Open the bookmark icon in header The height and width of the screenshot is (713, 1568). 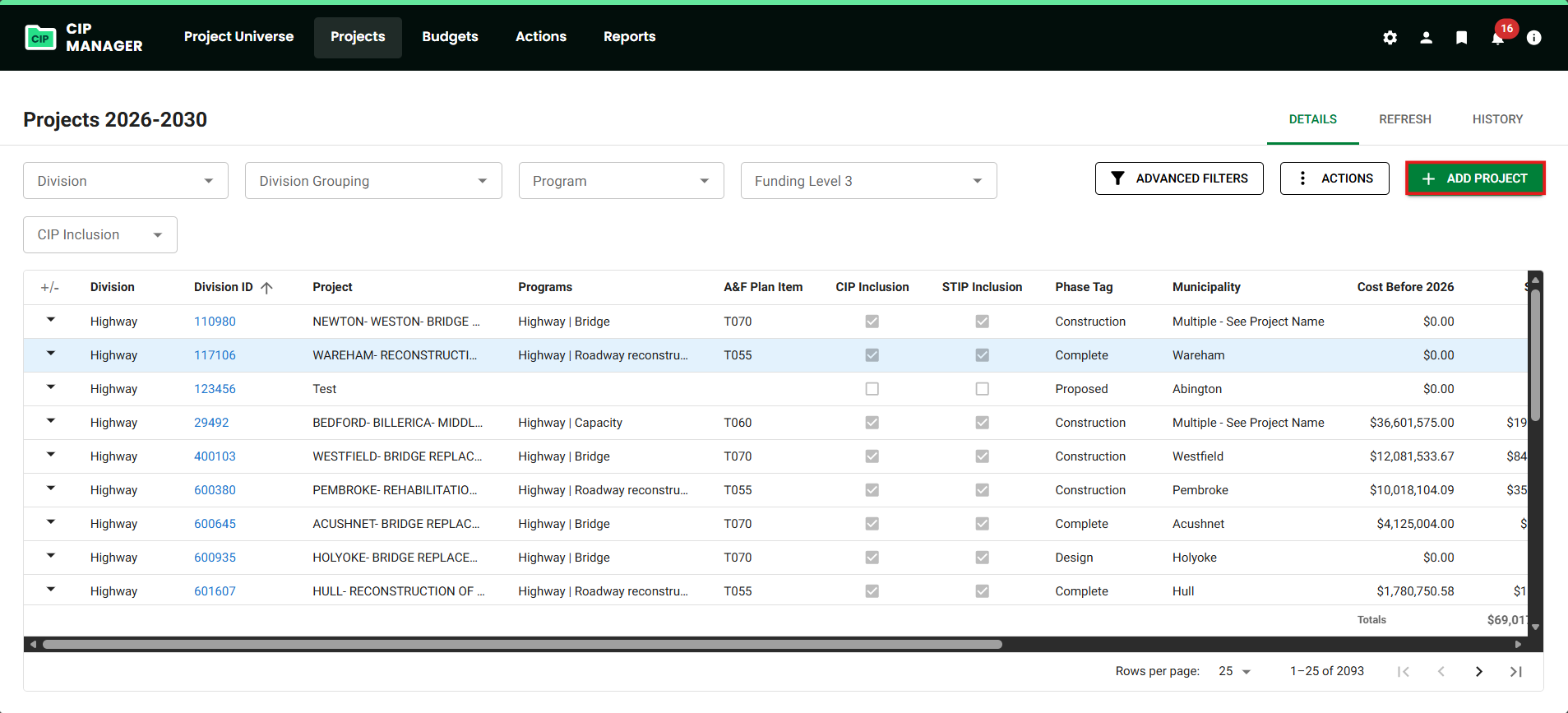click(x=1461, y=38)
